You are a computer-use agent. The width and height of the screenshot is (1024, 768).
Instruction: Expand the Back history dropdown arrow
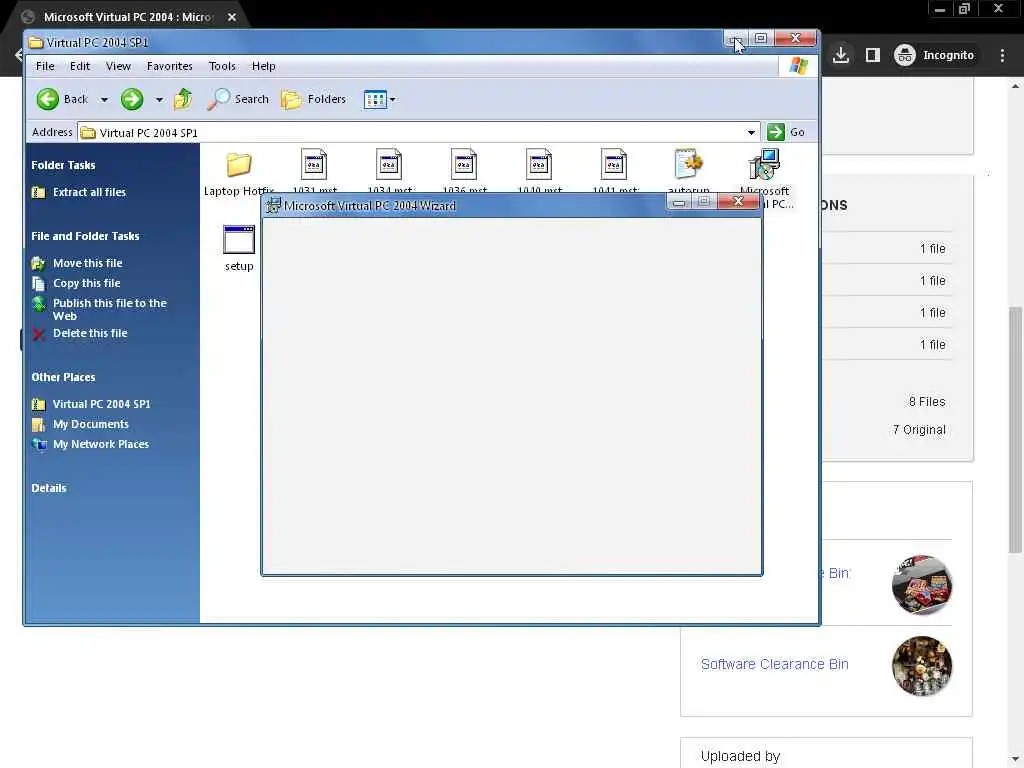[104, 100]
